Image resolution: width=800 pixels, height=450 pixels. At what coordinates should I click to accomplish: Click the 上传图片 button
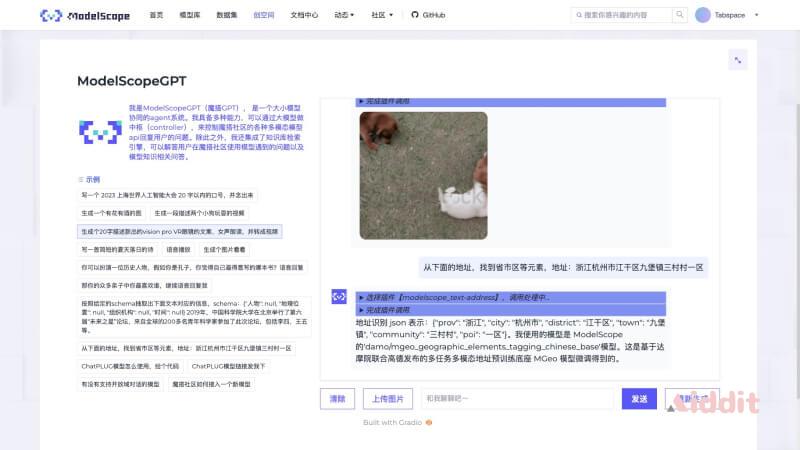[x=388, y=398]
